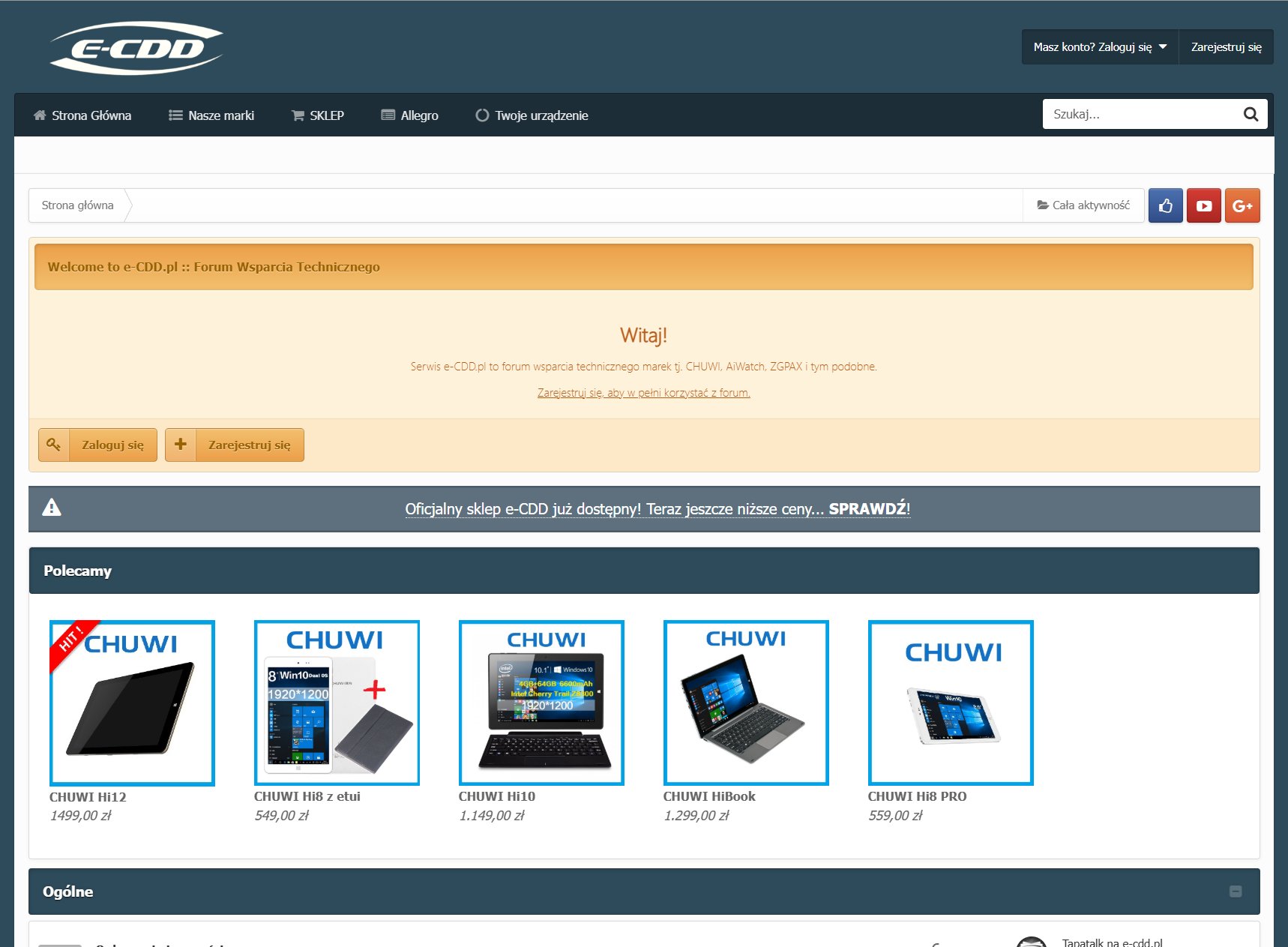The image size is (1288, 947).
Task: Open the CHUWI Hi12 product thumbnail
Action: pyautogui.click(x=132, y=703)
